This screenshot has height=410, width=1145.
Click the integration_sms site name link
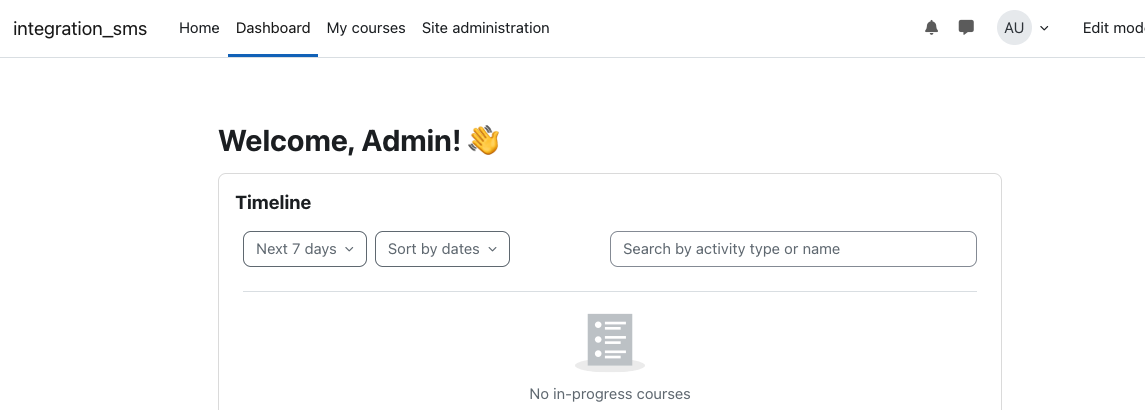[80, 29]
